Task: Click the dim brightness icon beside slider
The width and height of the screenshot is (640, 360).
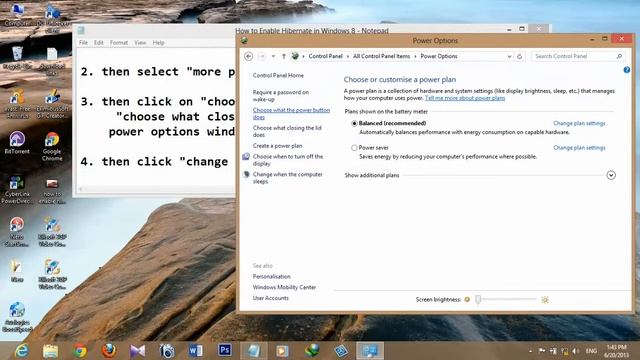Action: pos(467,300)
